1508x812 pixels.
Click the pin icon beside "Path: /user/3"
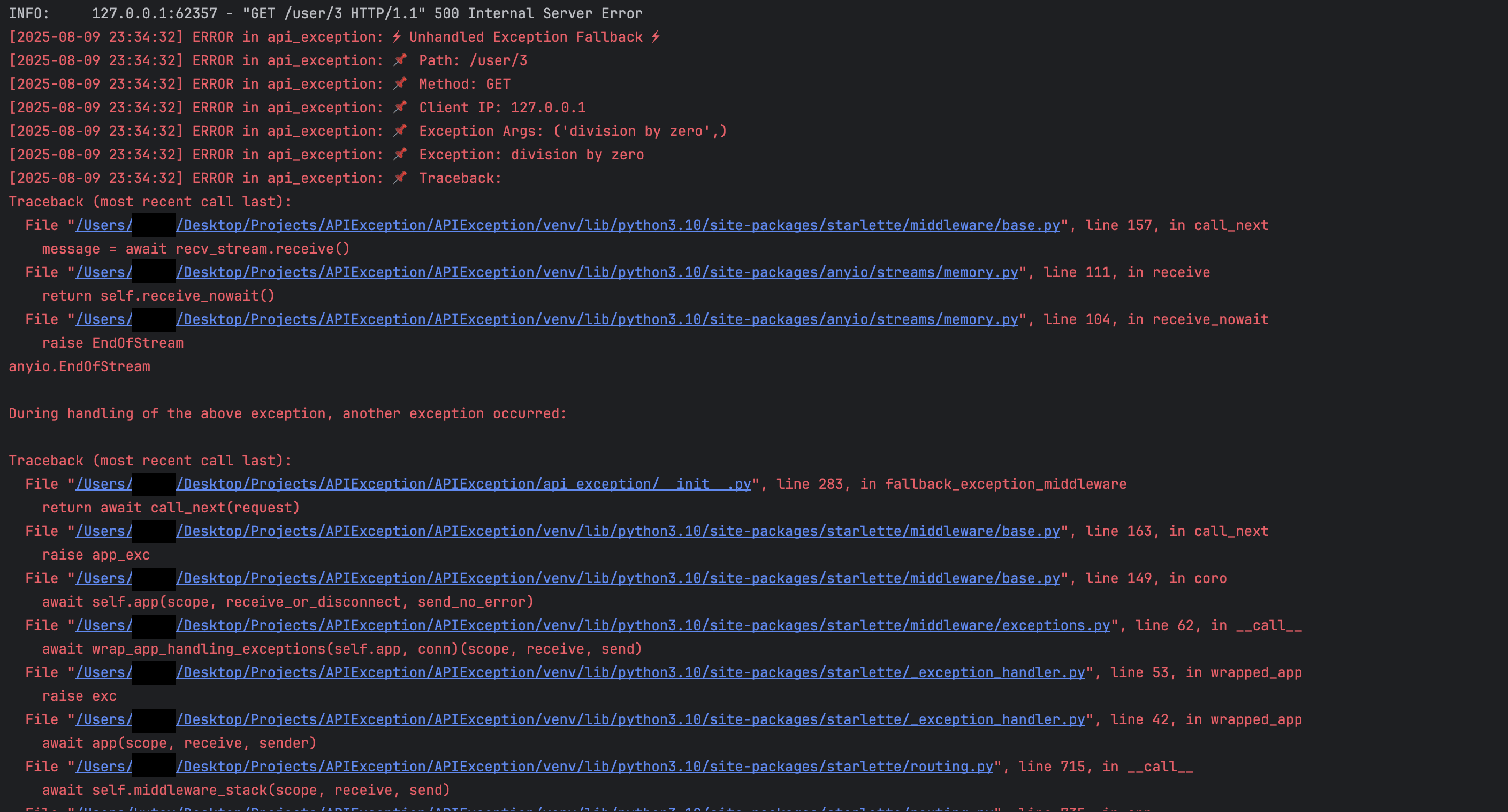point(400,60)
